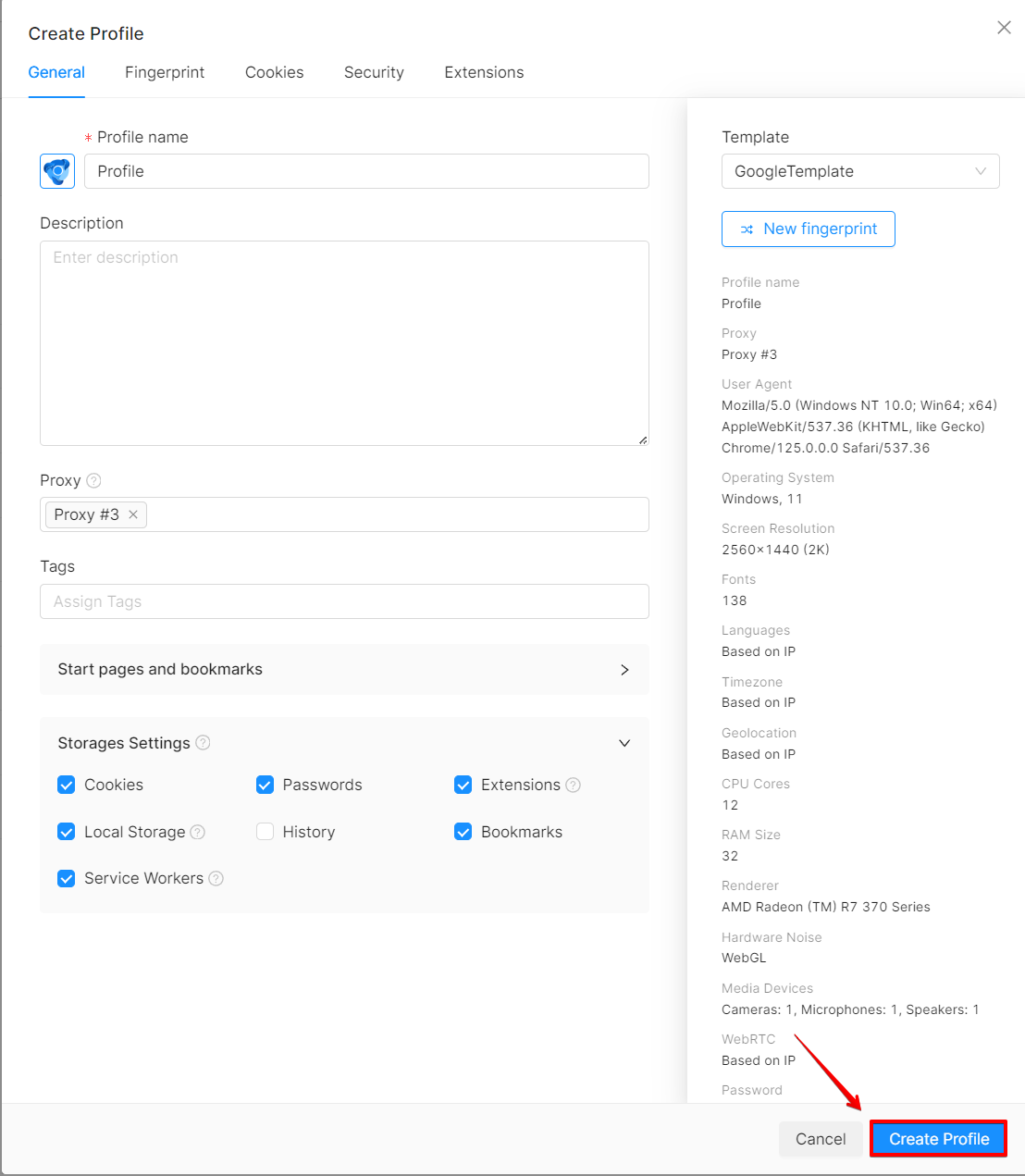Viewport: 1025px width, 1176px height.
Task: Click the Description text area
Action: (x=344, y=343)
